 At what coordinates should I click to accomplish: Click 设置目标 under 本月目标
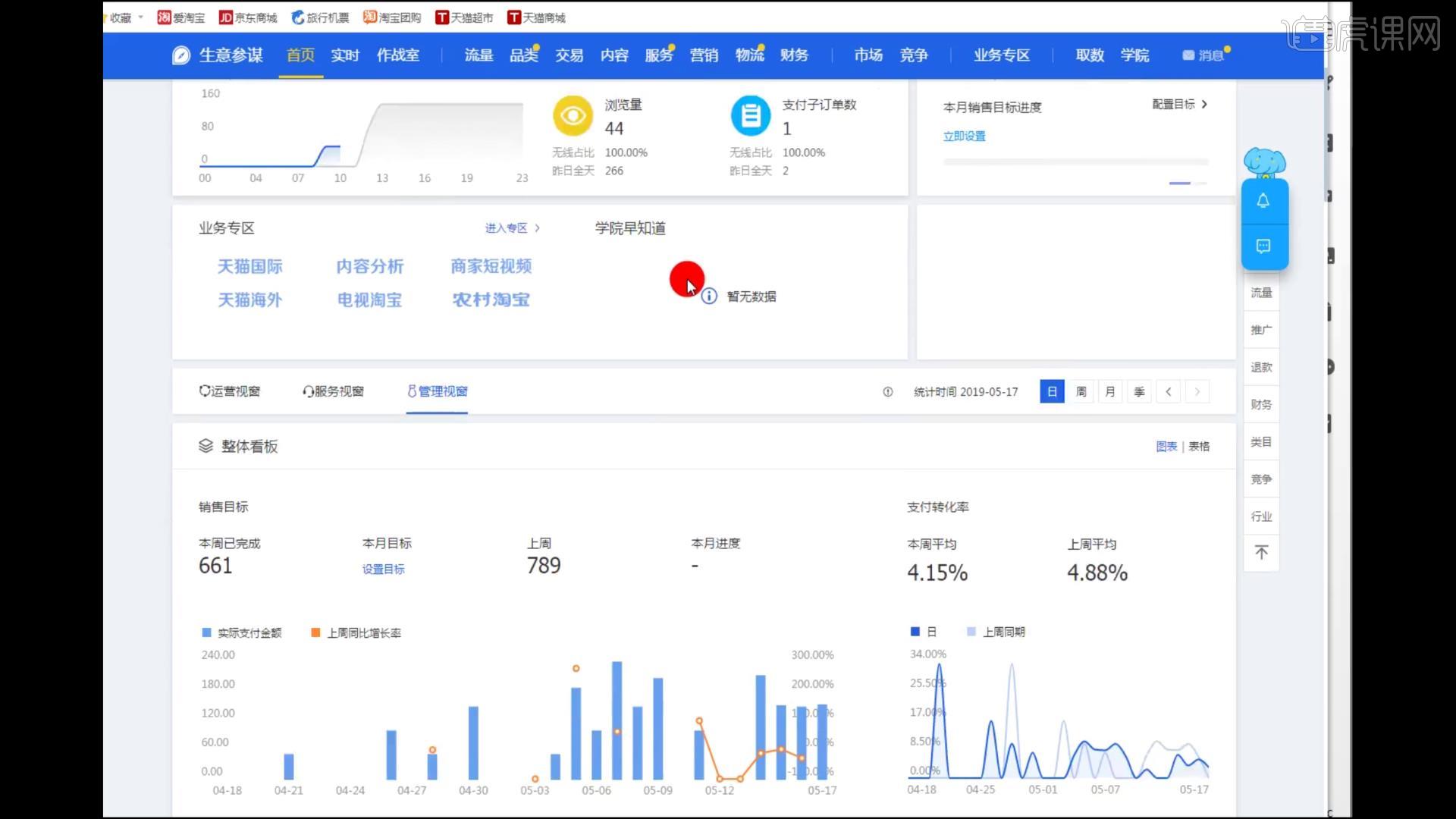[x=383, y=569]
